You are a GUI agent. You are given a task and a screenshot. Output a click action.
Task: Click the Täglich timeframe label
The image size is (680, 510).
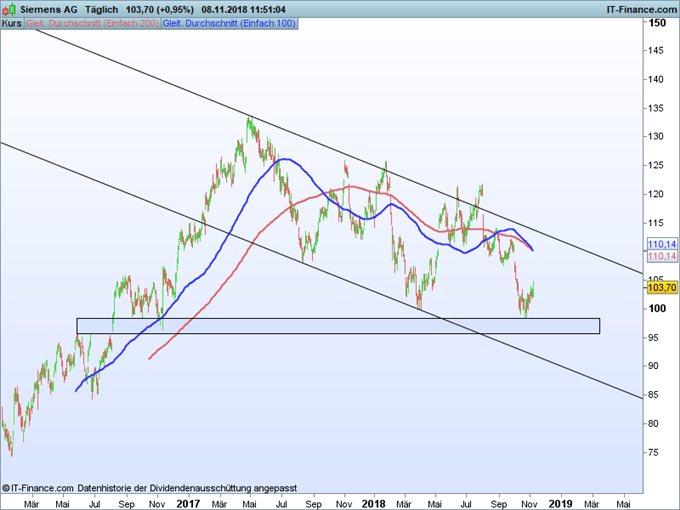pos(101,9)
